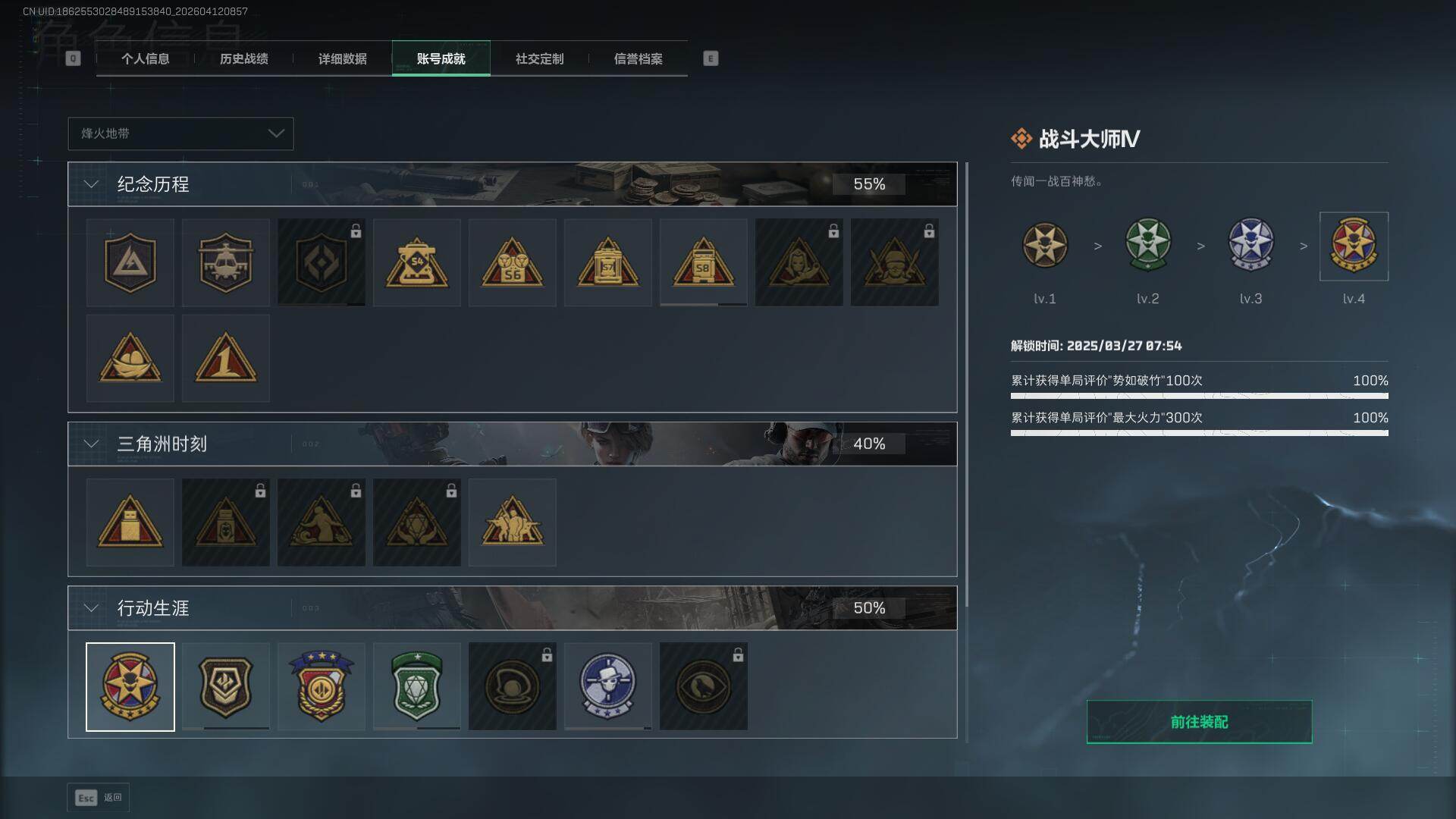Click the 前往装配 button
1456x819 pixels.
[x=1199, y=722]
